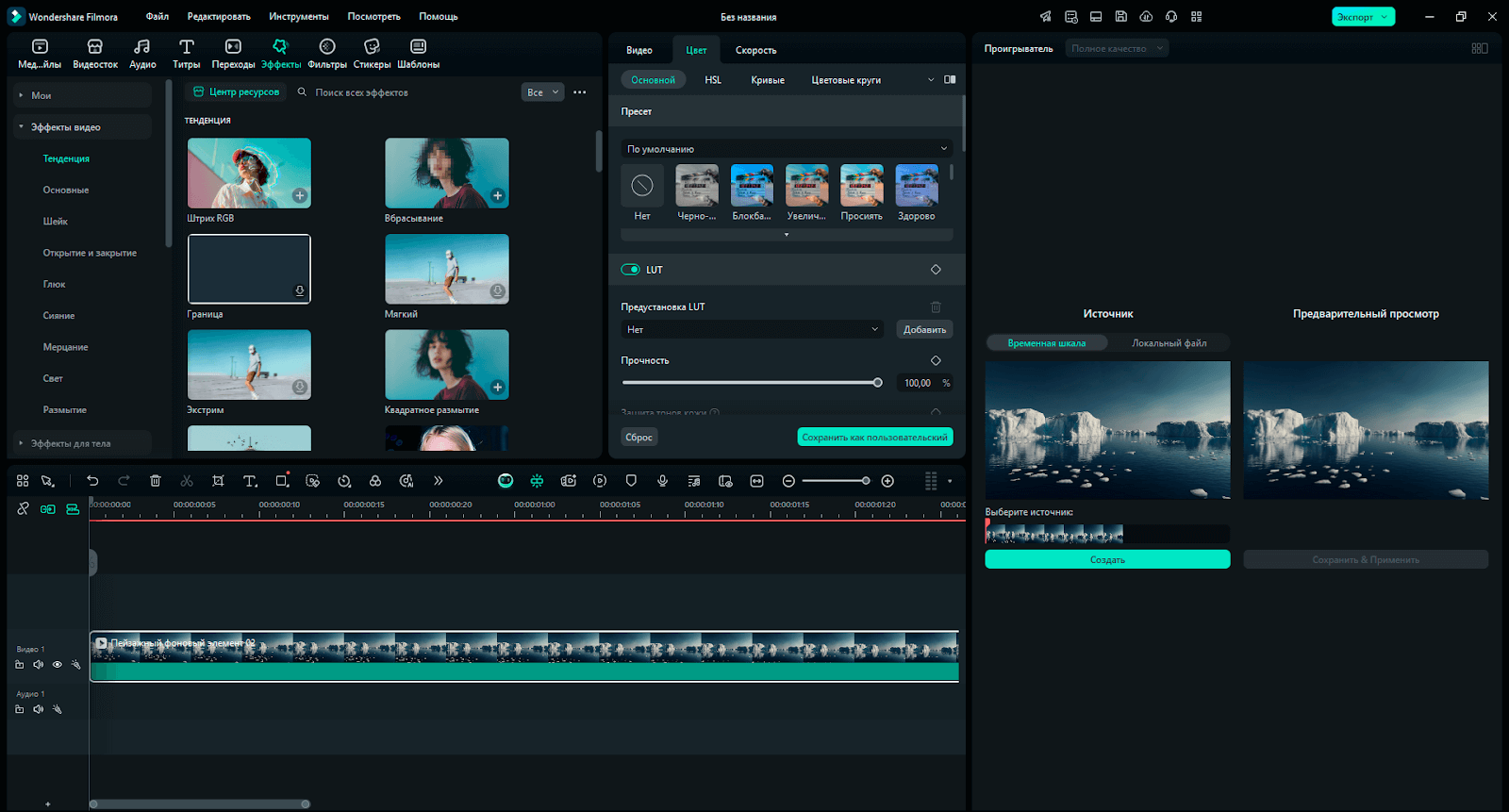Switch to the HSL tab
The height and width of the screenshot is (812, 1509).
click(x=713, y=80)
